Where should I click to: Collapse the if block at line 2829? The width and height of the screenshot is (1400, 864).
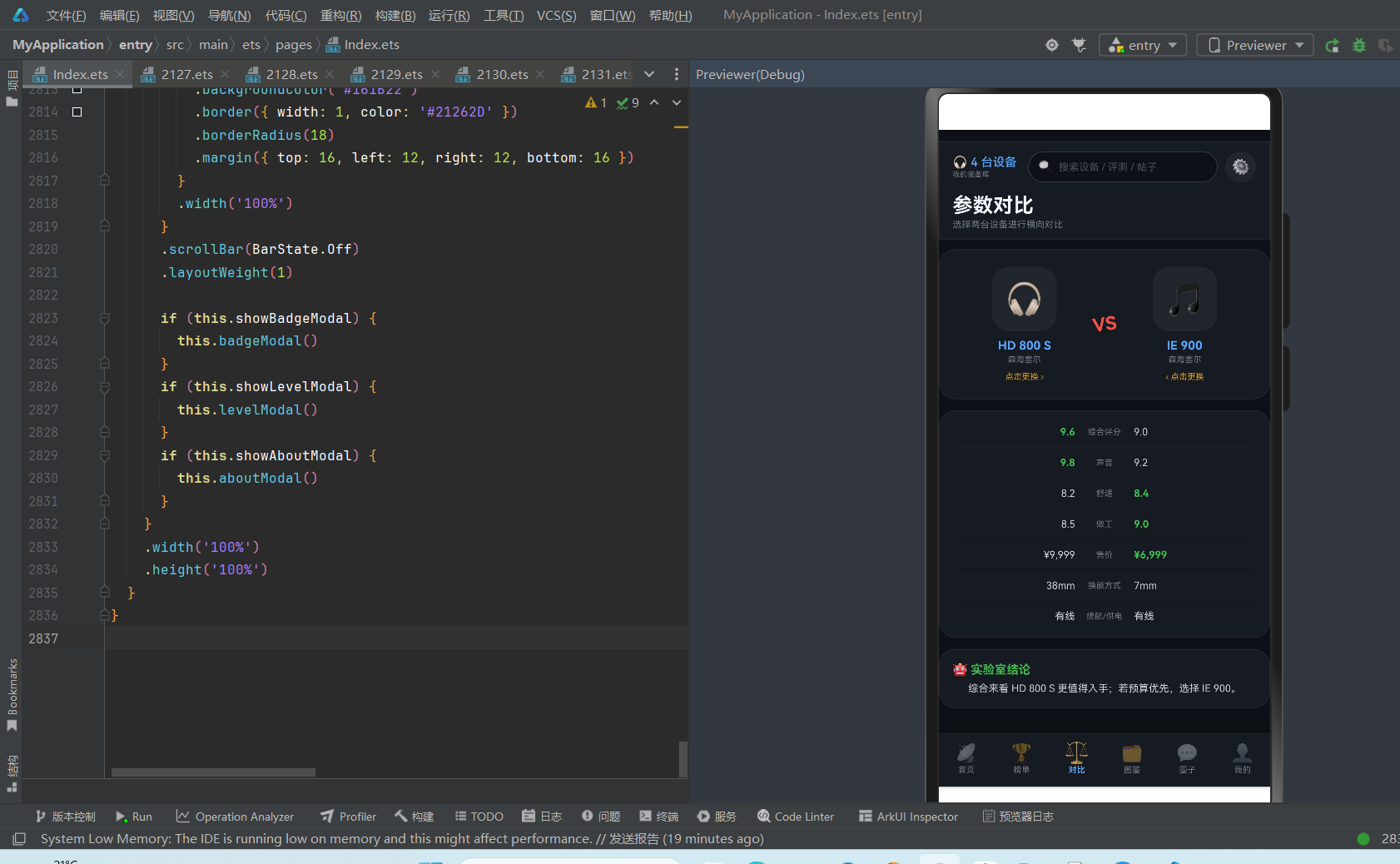click(105, 455)
